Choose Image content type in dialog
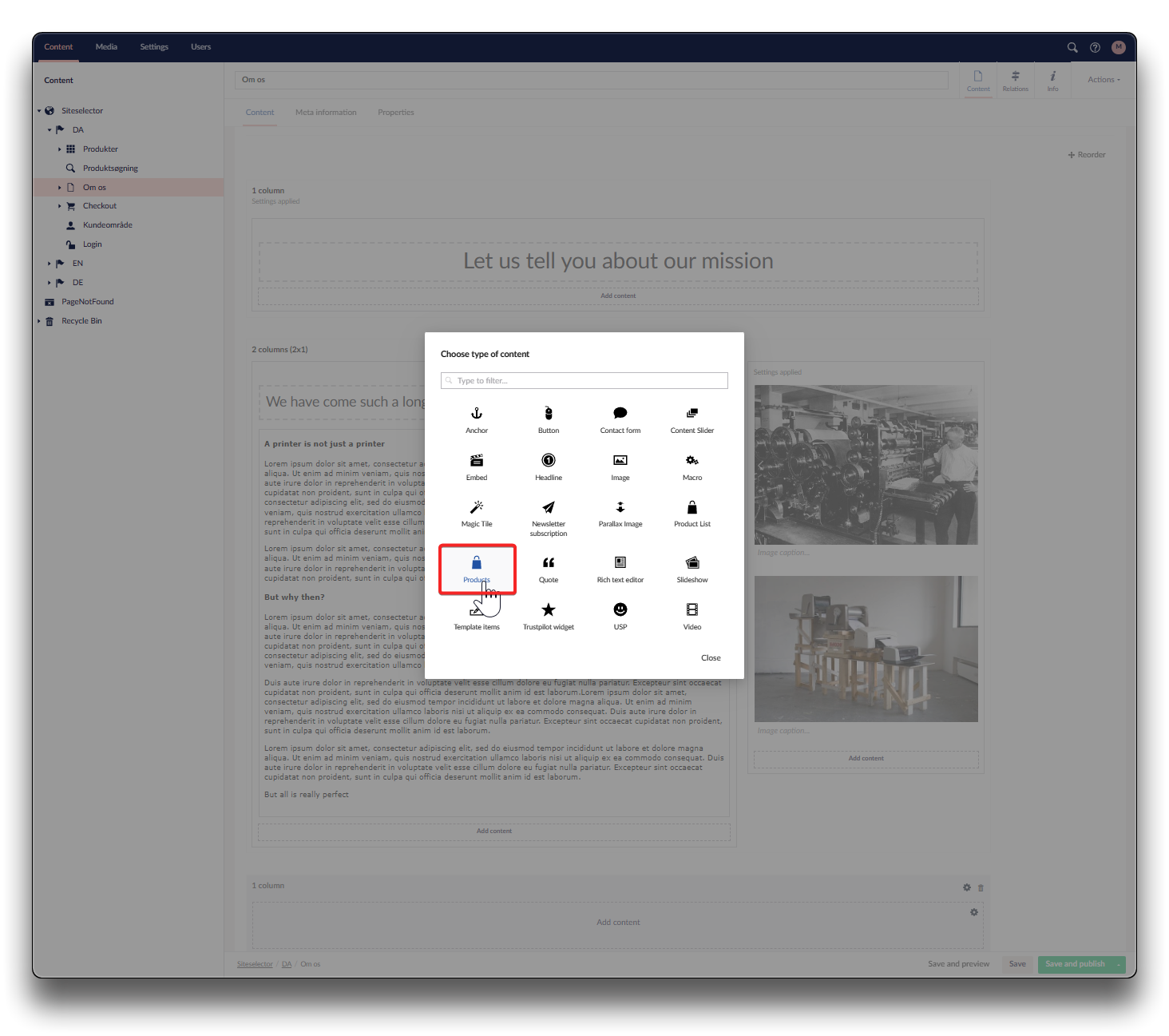Screen dimensions: 1169x1036 click(x=620, y=467)
